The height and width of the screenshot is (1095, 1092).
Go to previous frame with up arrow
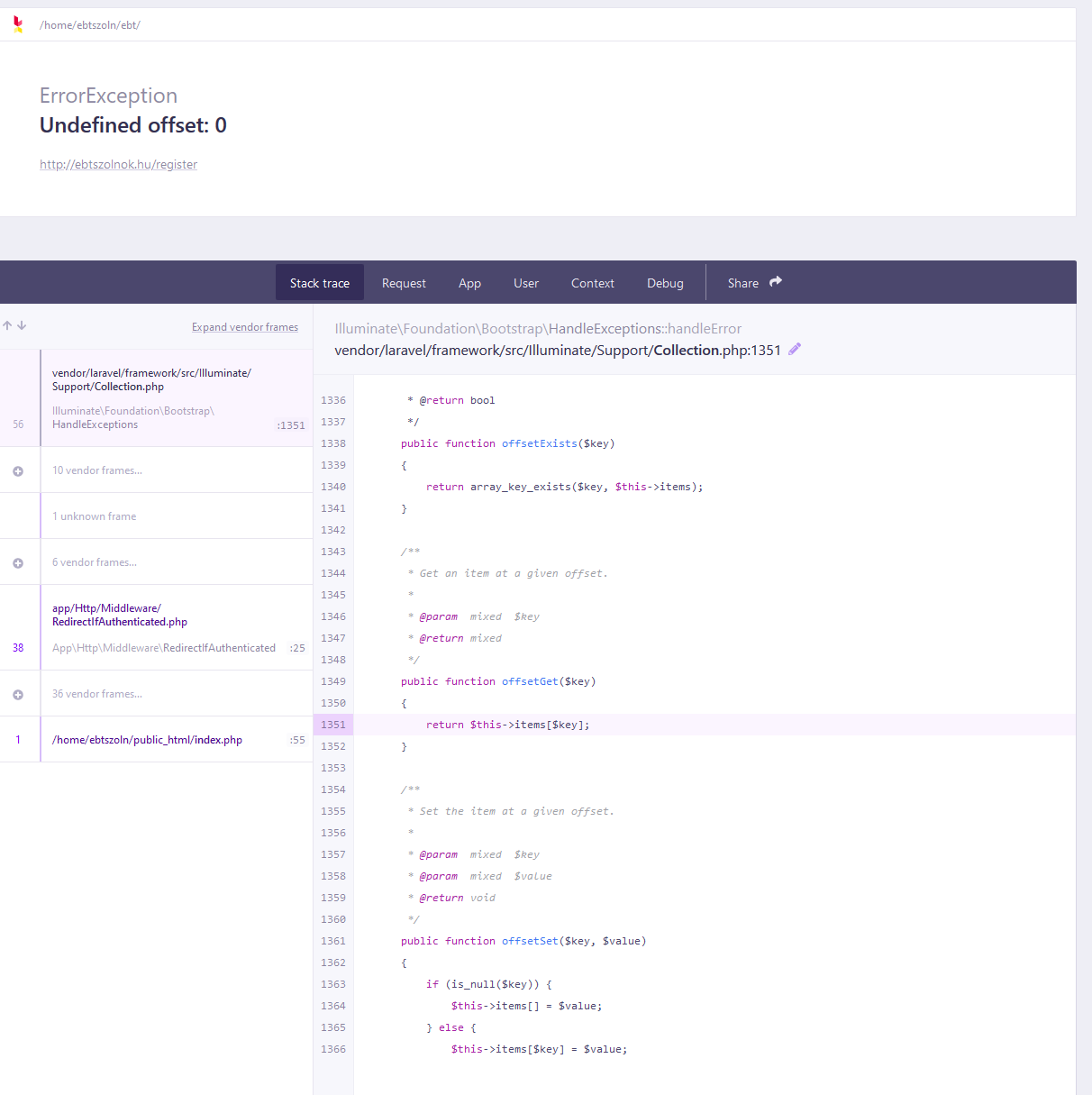pyautogui.click(x=7, y=325)
